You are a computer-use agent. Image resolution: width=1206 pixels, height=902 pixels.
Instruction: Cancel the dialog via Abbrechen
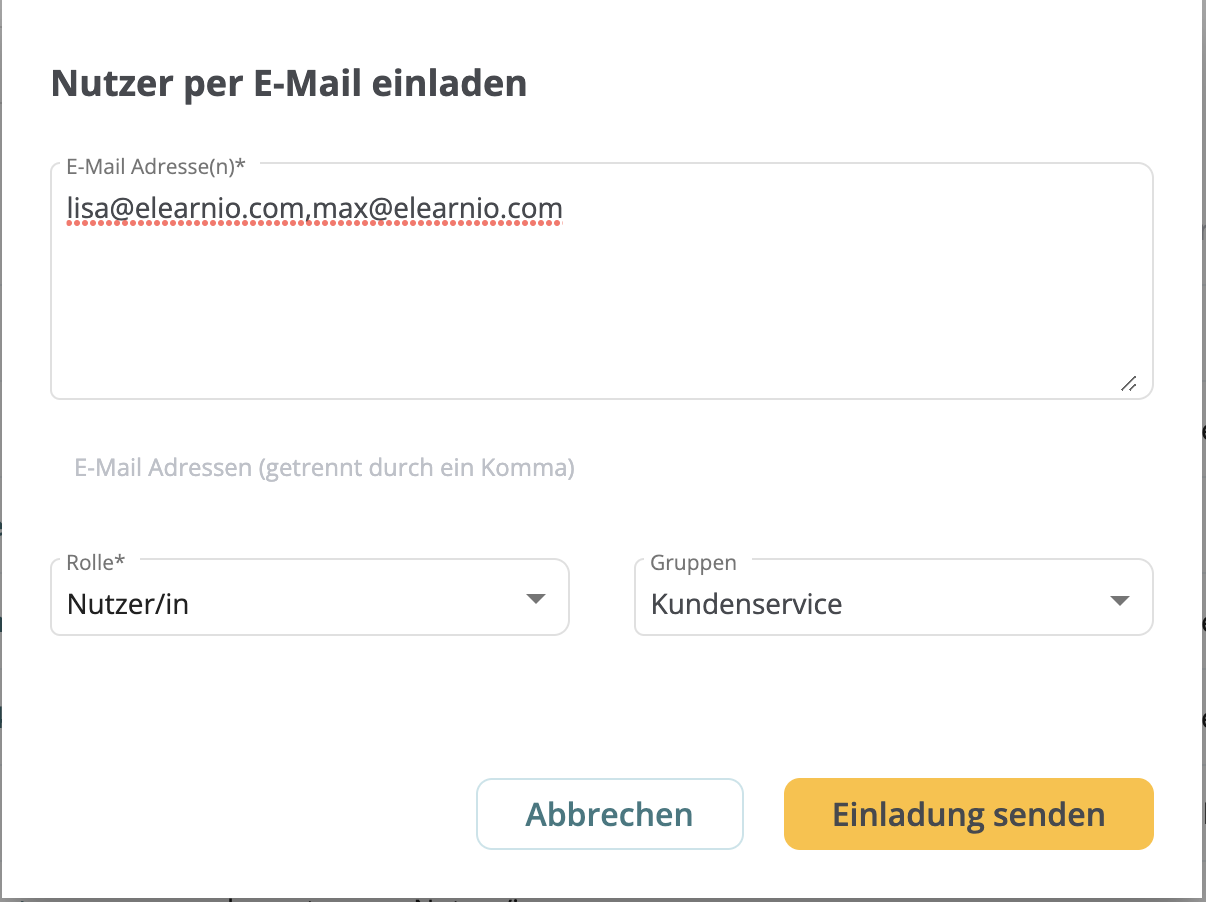pos(610,814)
